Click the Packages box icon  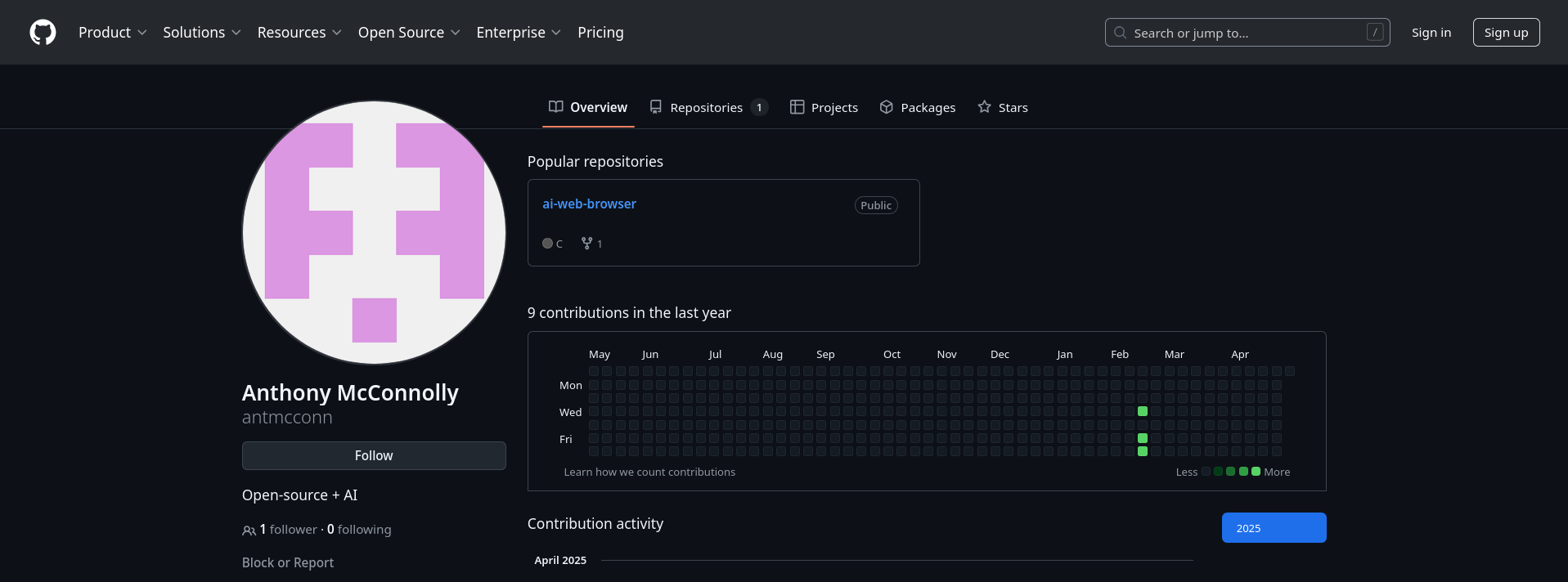click(x=886, y=107)
